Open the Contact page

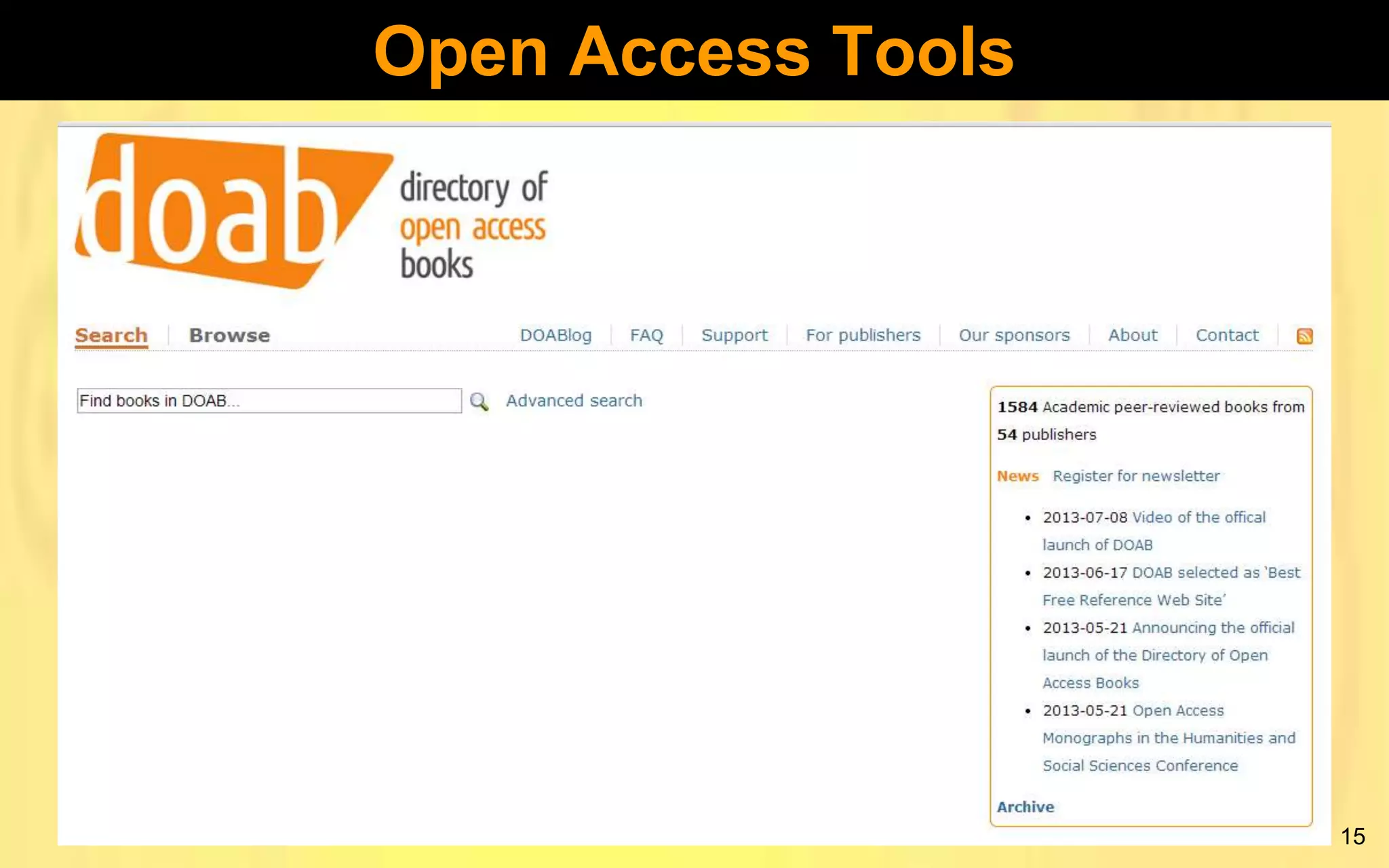pos(1227,336)
